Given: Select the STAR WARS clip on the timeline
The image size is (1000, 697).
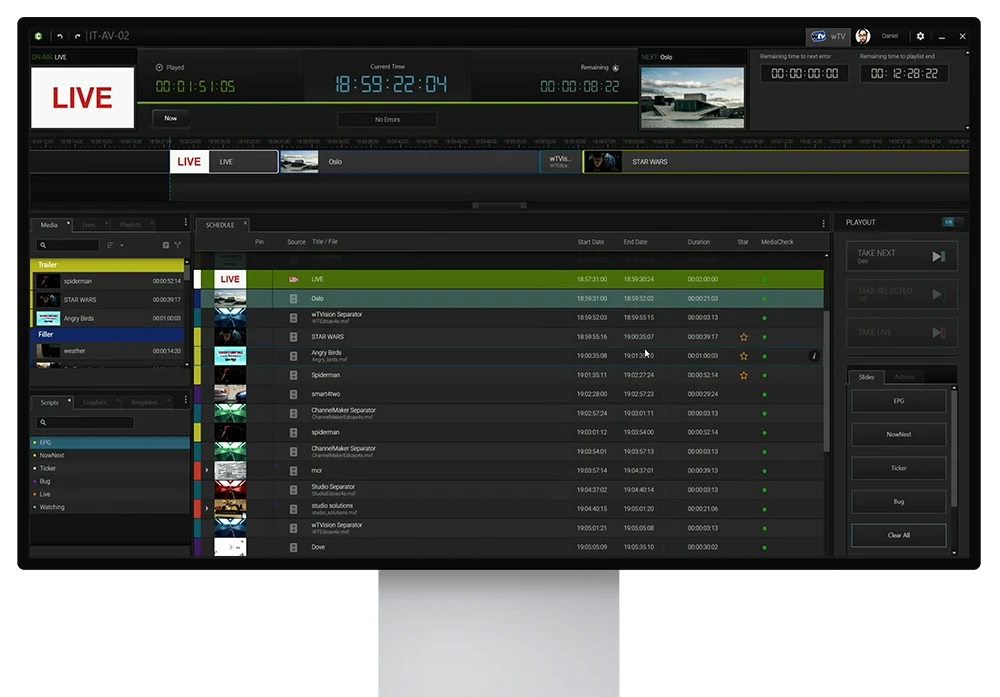Looking at the screenshot, I should point(776,162).
